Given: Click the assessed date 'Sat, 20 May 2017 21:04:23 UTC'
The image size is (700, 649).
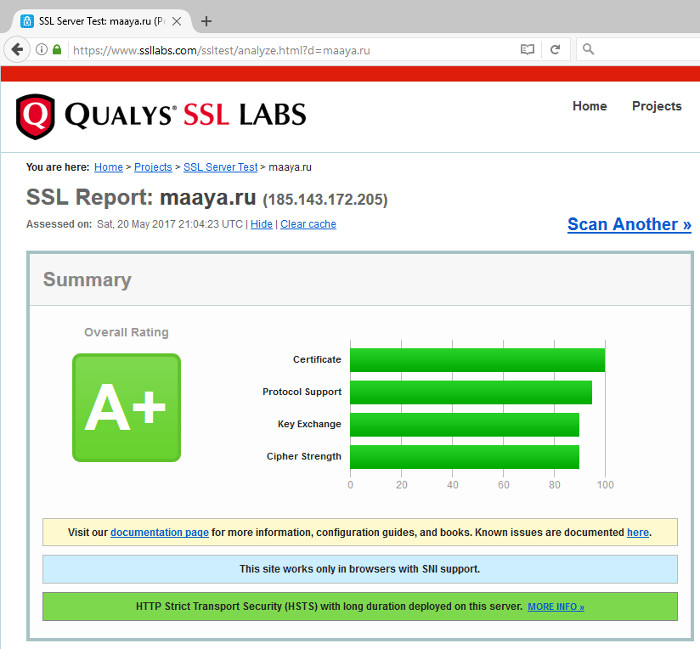Looking at the screenshot, I should 170,224.
